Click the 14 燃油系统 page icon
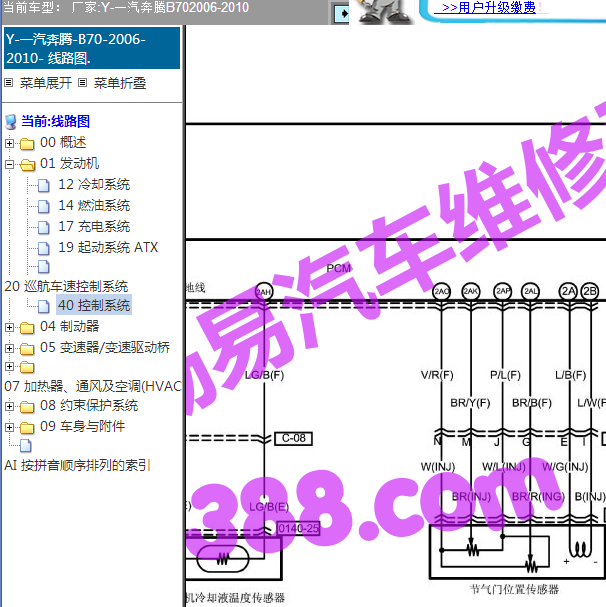 (44, 206)
